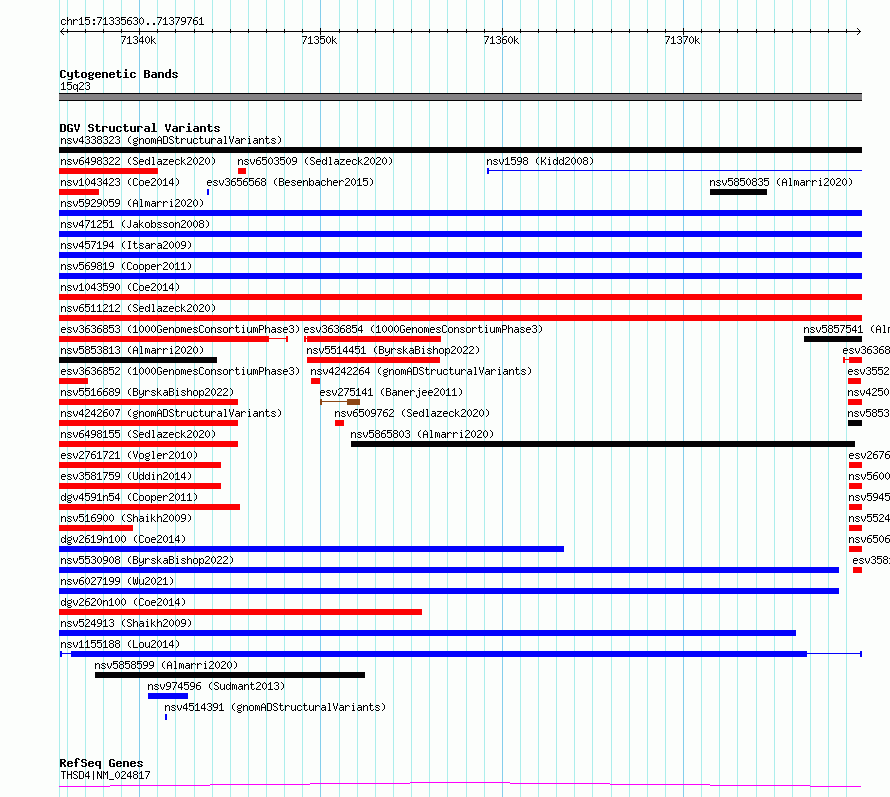This screenshot has width=890, height=797.
Task: Click the esv2761721 Vogler2010 label
Action: tap(129, 455)
